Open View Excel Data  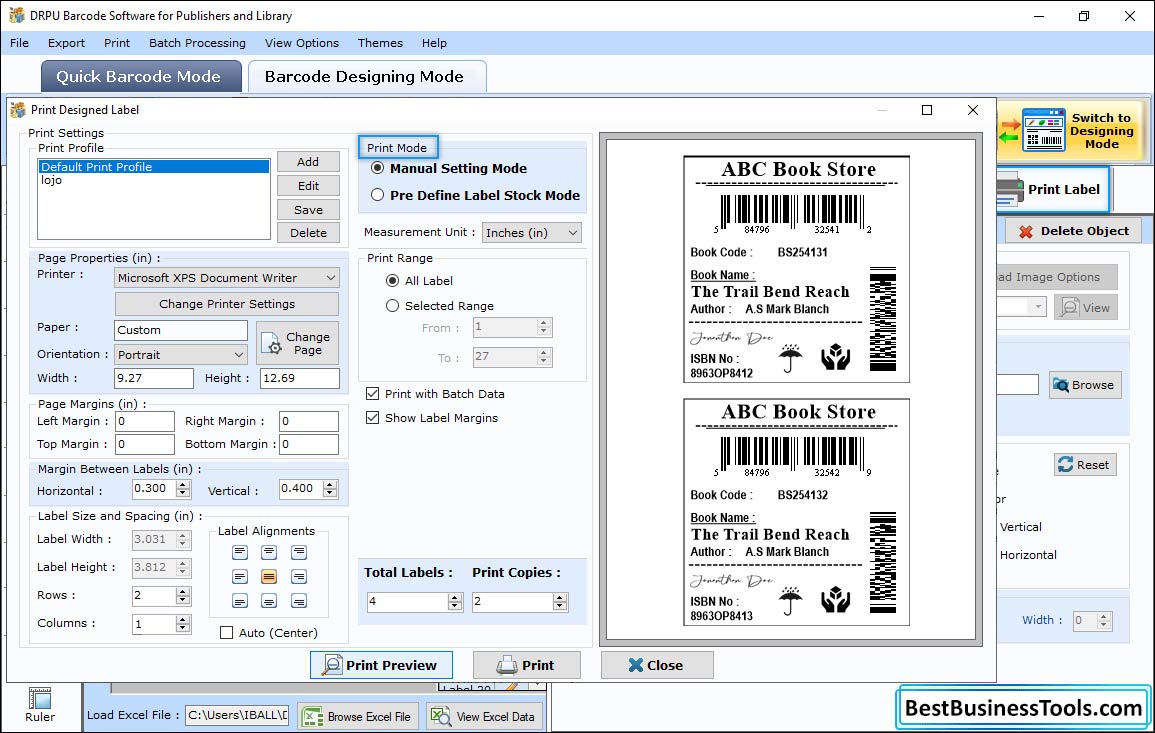[x=485, y=717]
